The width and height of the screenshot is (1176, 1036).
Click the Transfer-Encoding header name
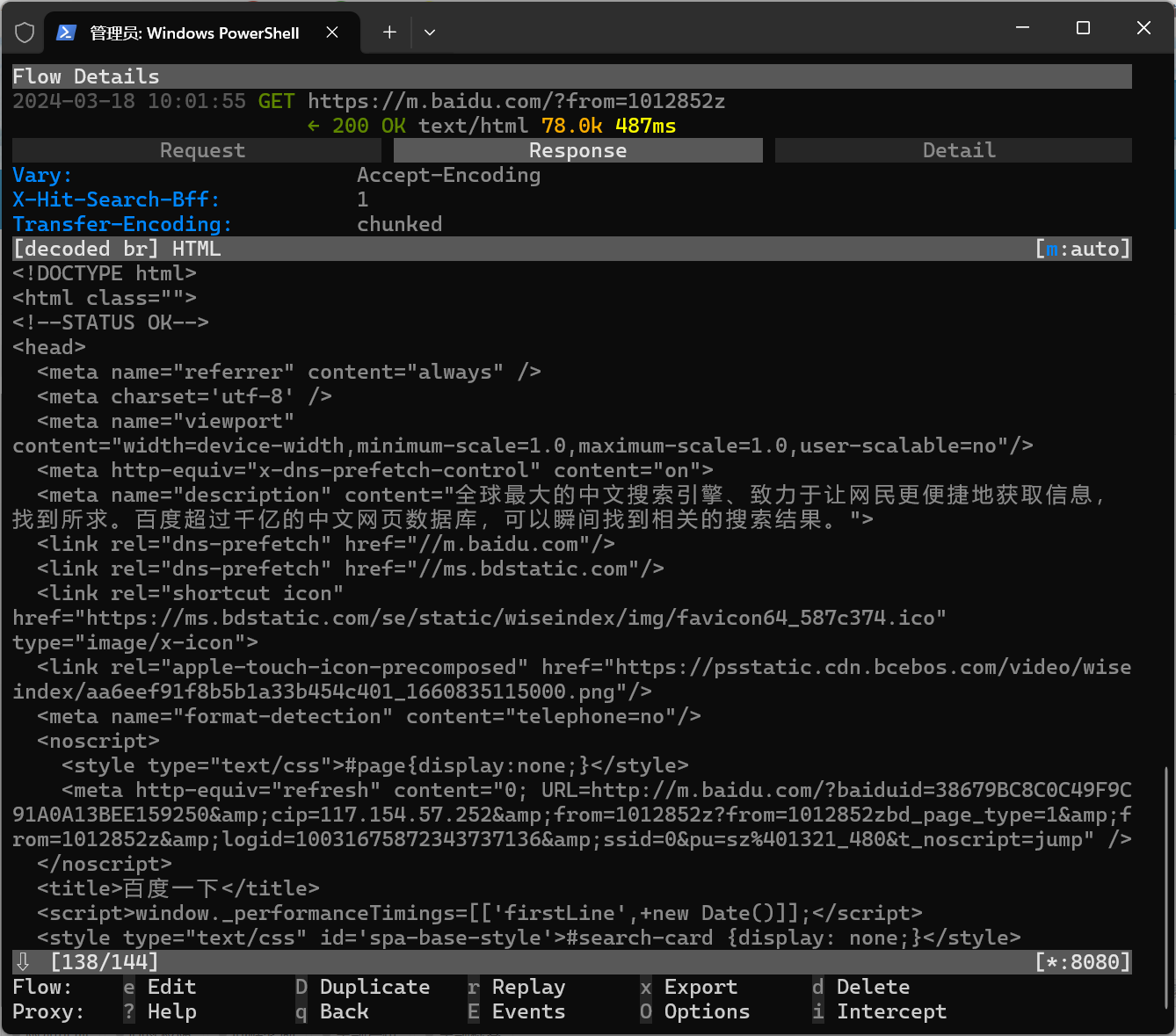coord(122,224)
